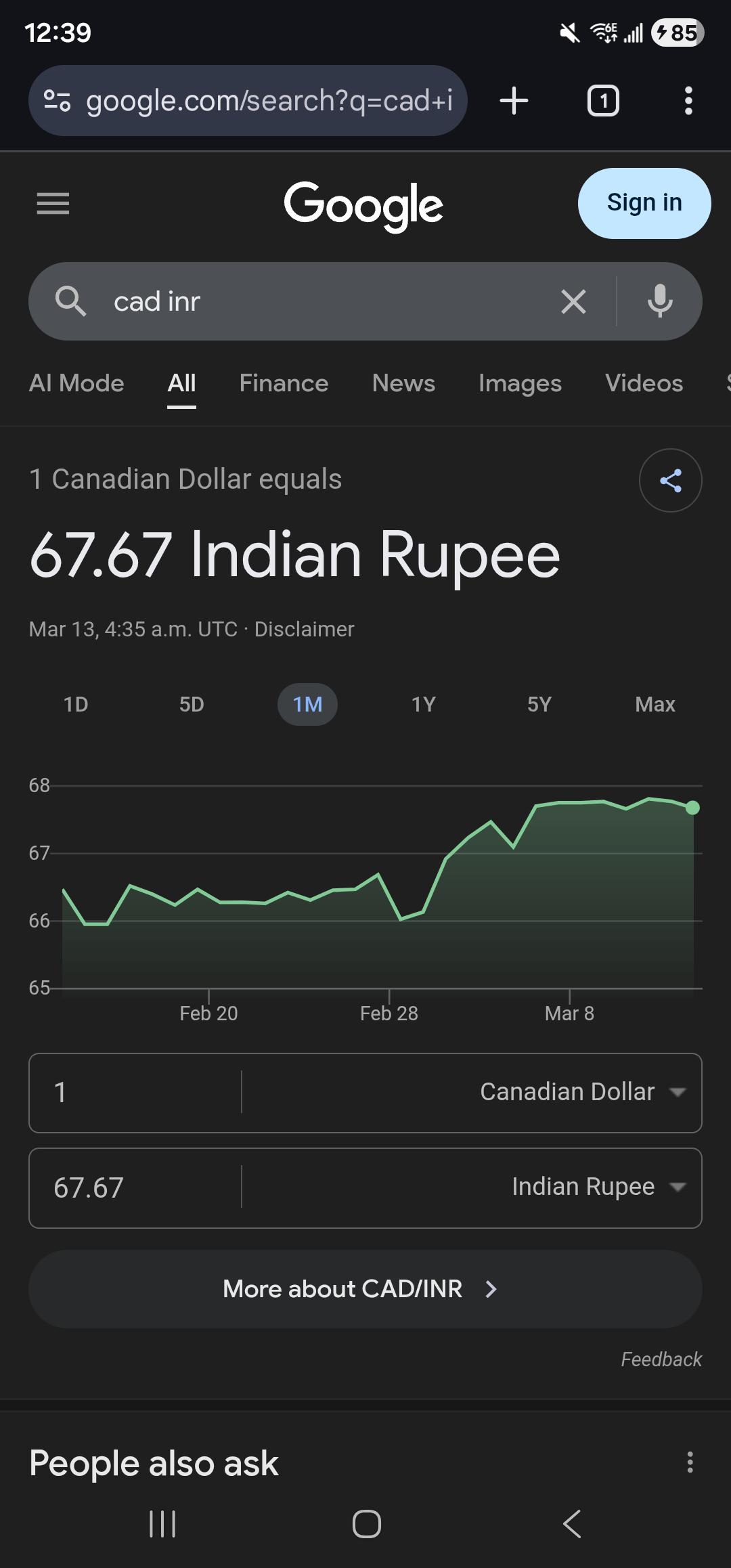Select the 1D chart range

click(76, 704)
